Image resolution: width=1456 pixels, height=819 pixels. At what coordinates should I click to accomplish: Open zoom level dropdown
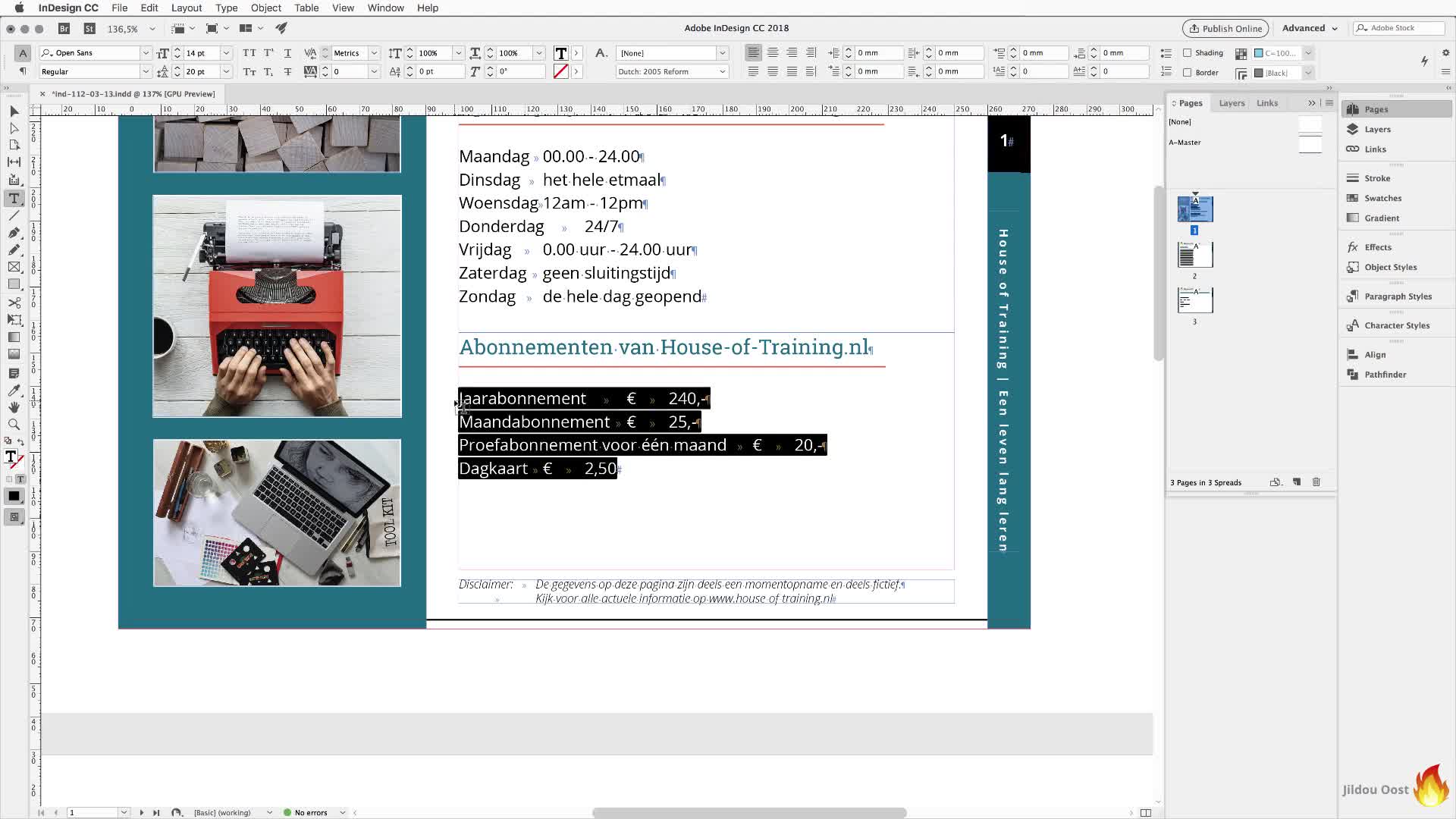pyautogui.click(x=152, y=29)
